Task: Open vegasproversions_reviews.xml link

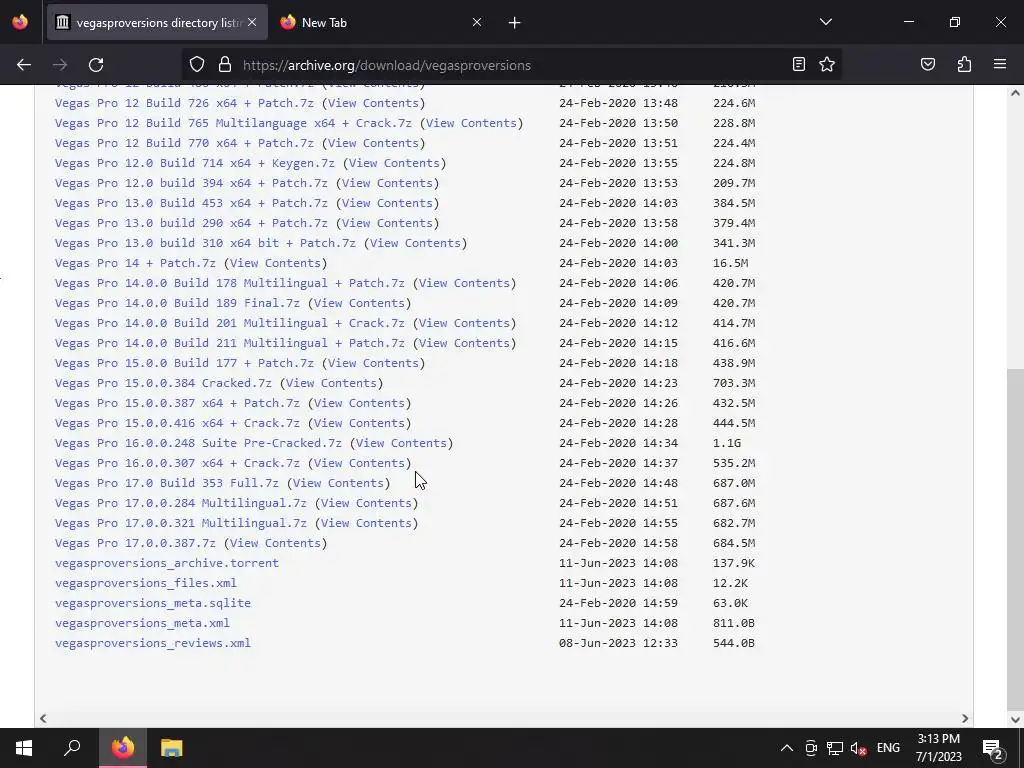Action: [153, 643]
